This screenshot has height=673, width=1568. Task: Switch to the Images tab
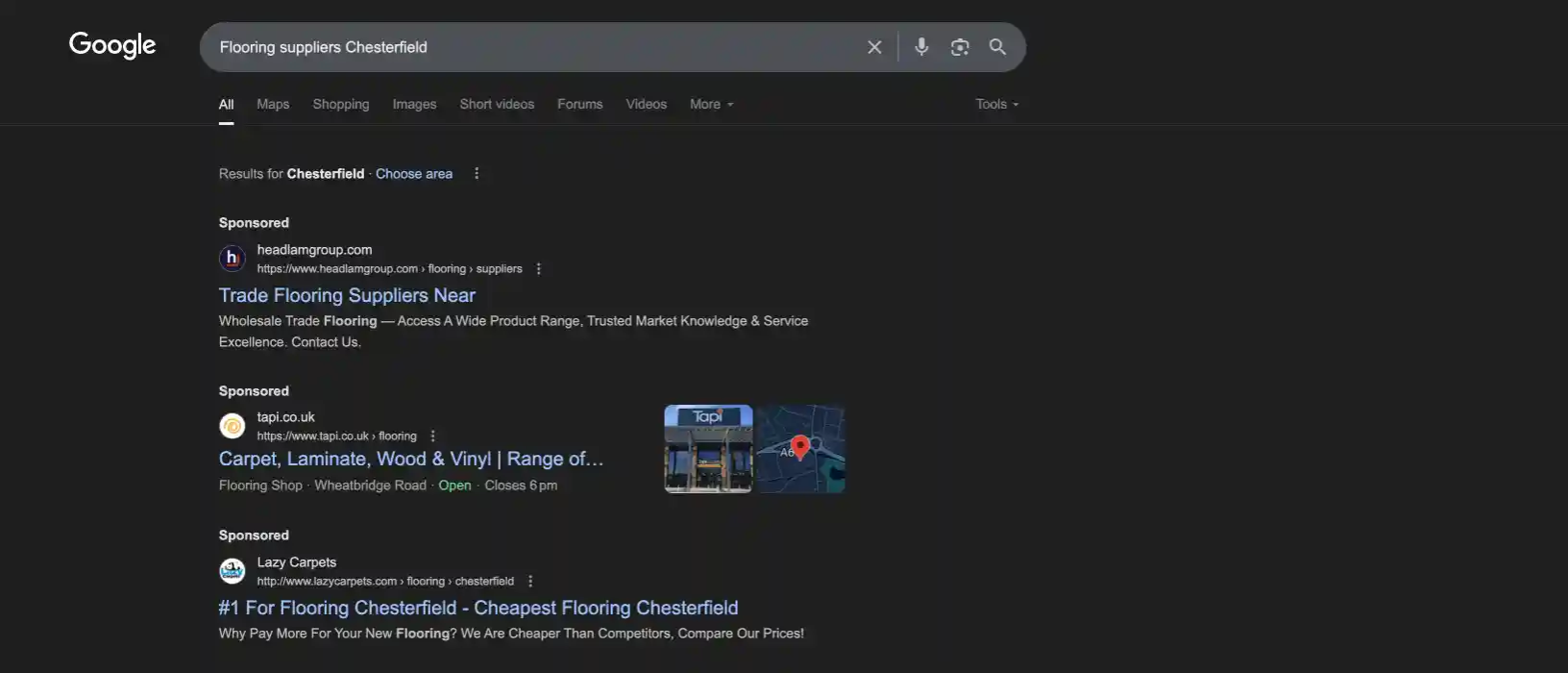[x=414, y=104]
